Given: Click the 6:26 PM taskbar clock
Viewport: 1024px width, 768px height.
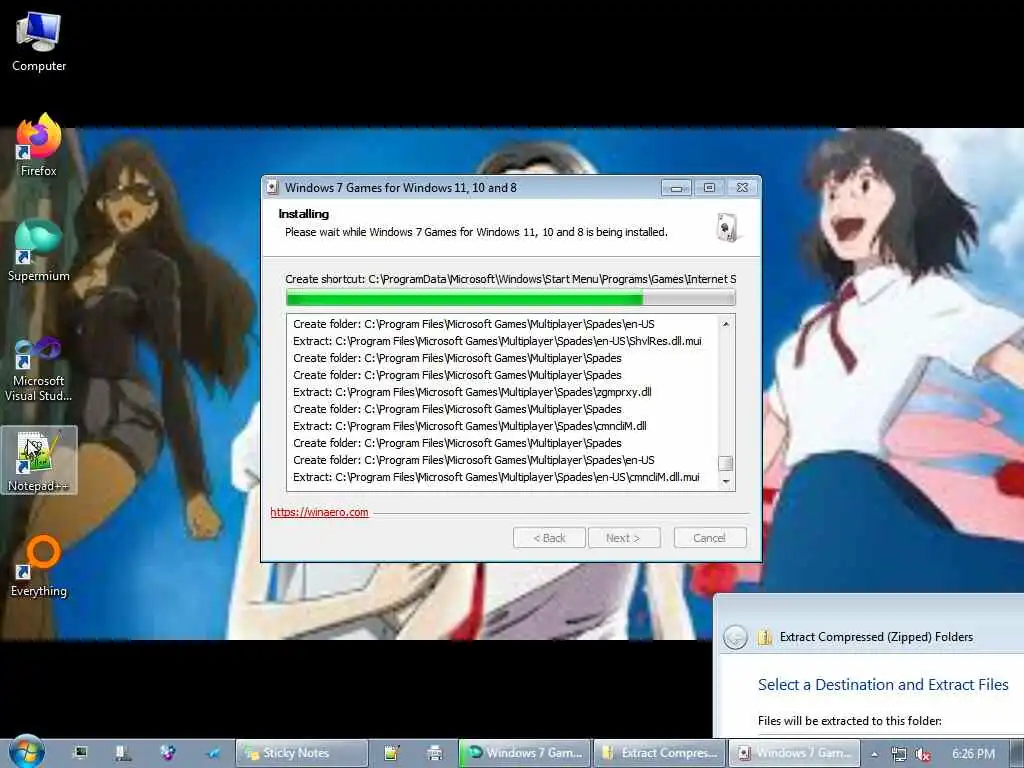Looking at the screenshot, I should [x=973, y=754].
